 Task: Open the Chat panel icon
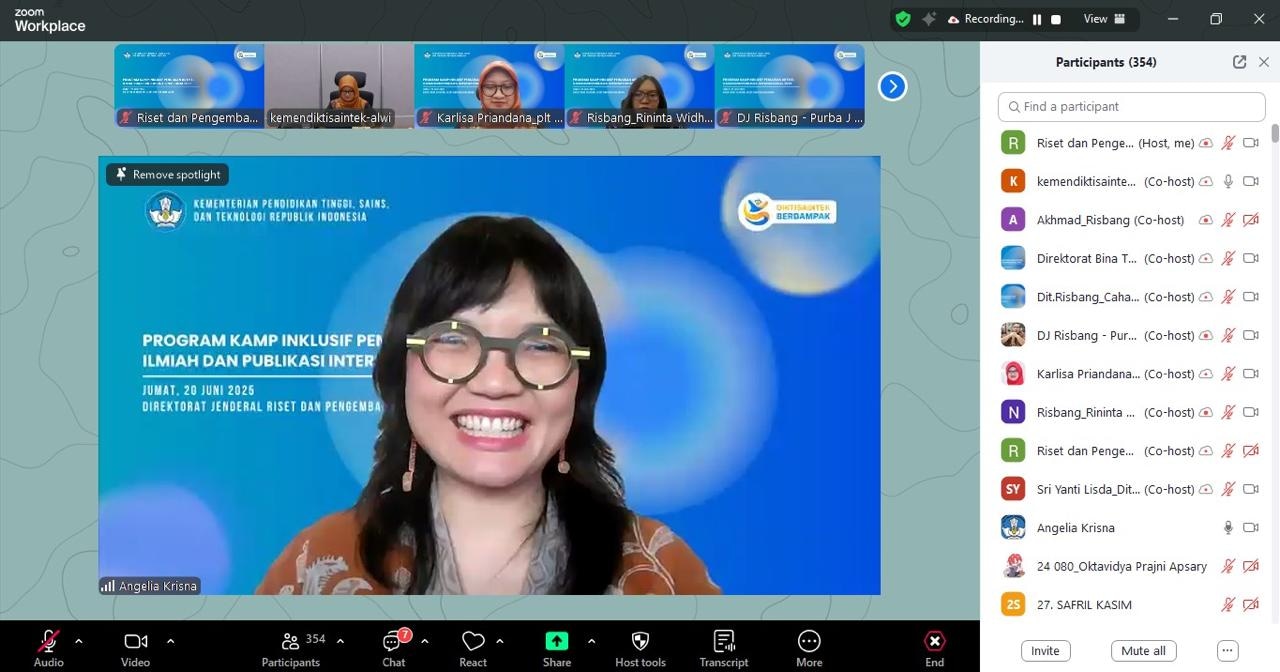tap(394, 642)
